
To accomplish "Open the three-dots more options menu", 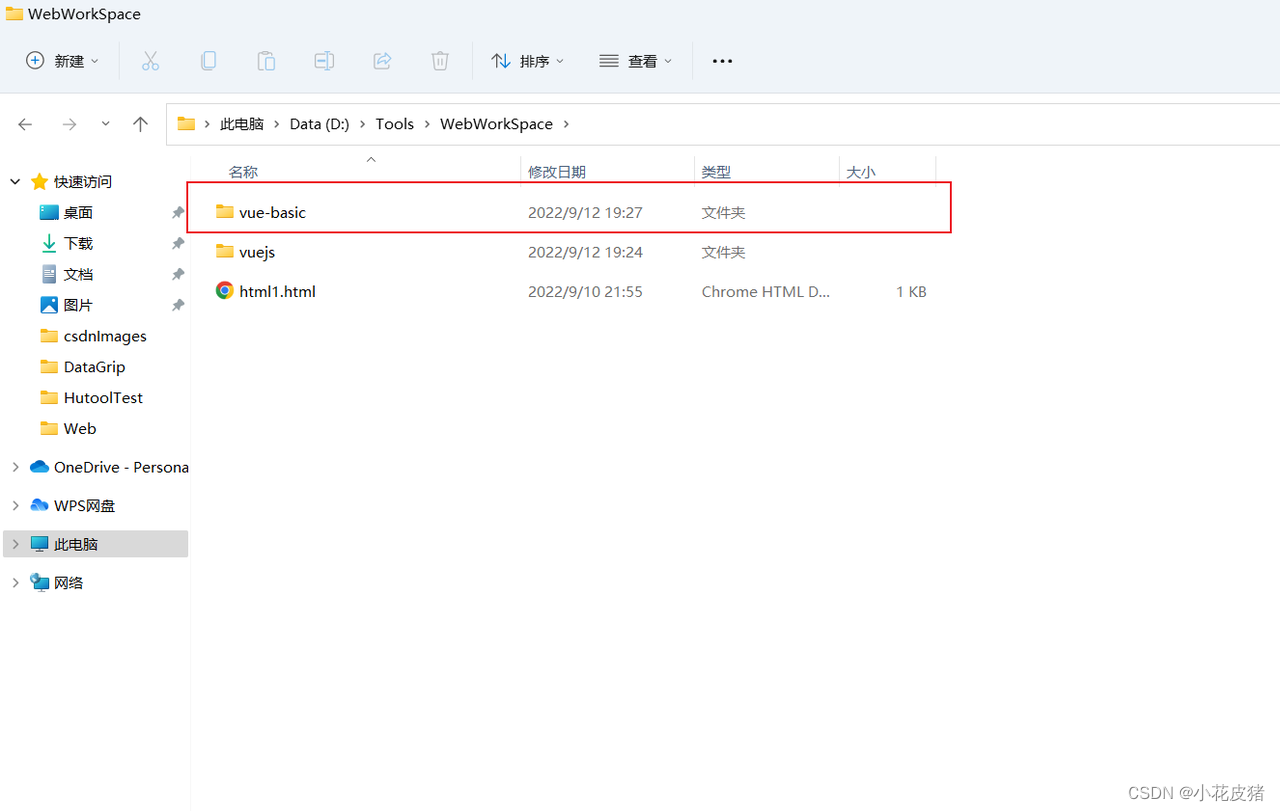I will (722, 61).
